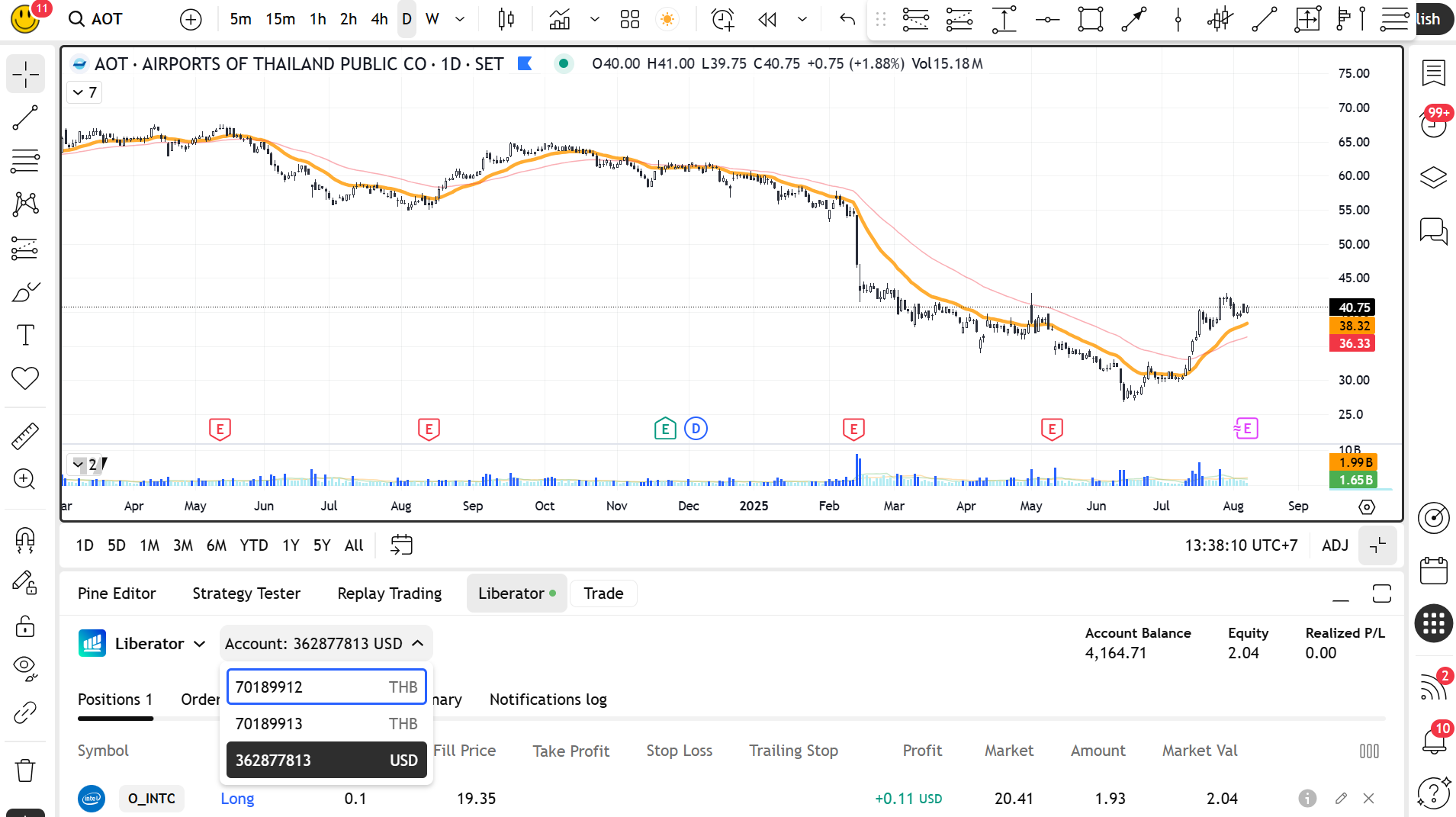Open the indicators menu
Screen dimensions: 1456x817
[560, 19]
